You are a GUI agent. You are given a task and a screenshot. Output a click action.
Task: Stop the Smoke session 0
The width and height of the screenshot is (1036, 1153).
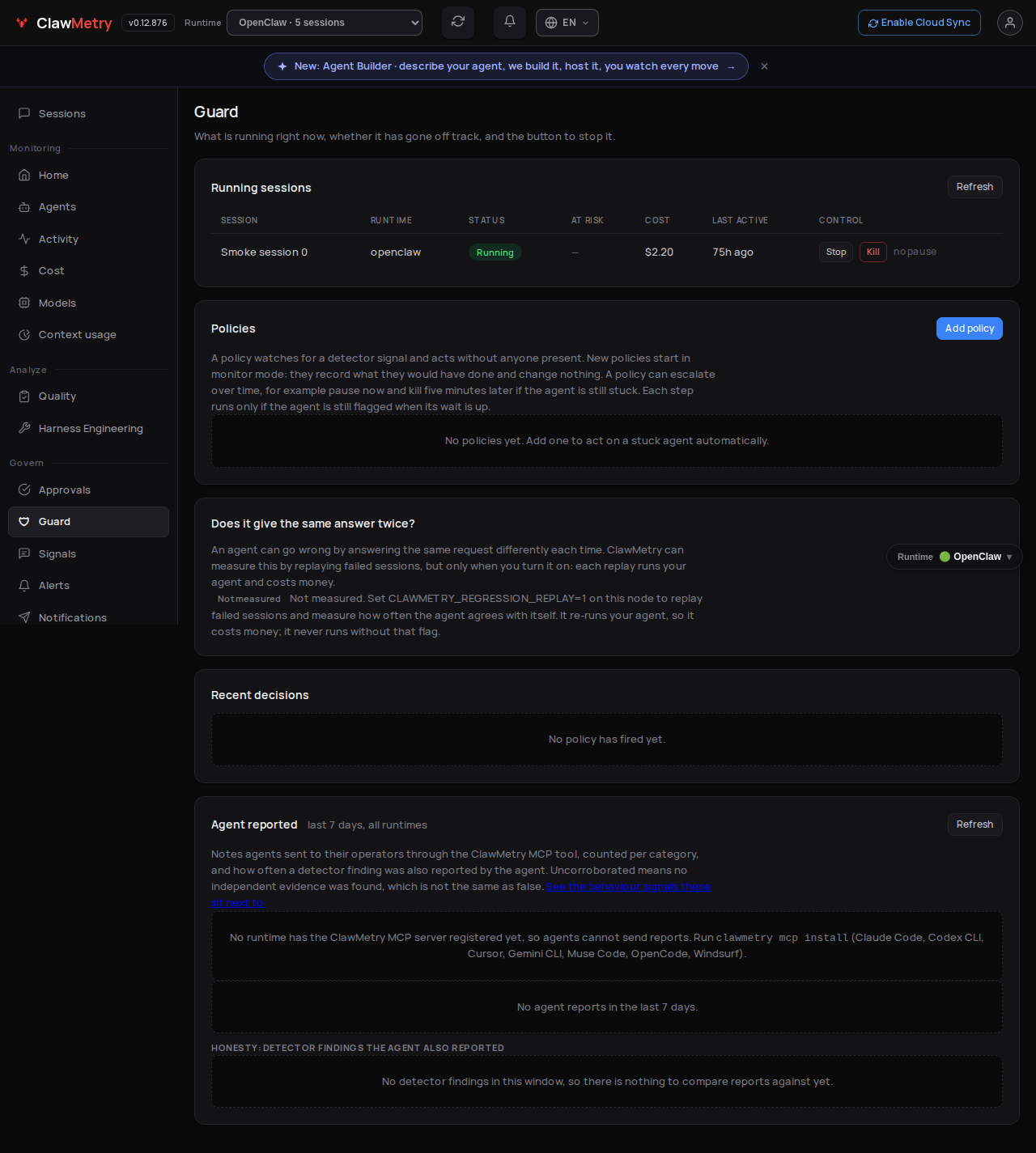836,252
